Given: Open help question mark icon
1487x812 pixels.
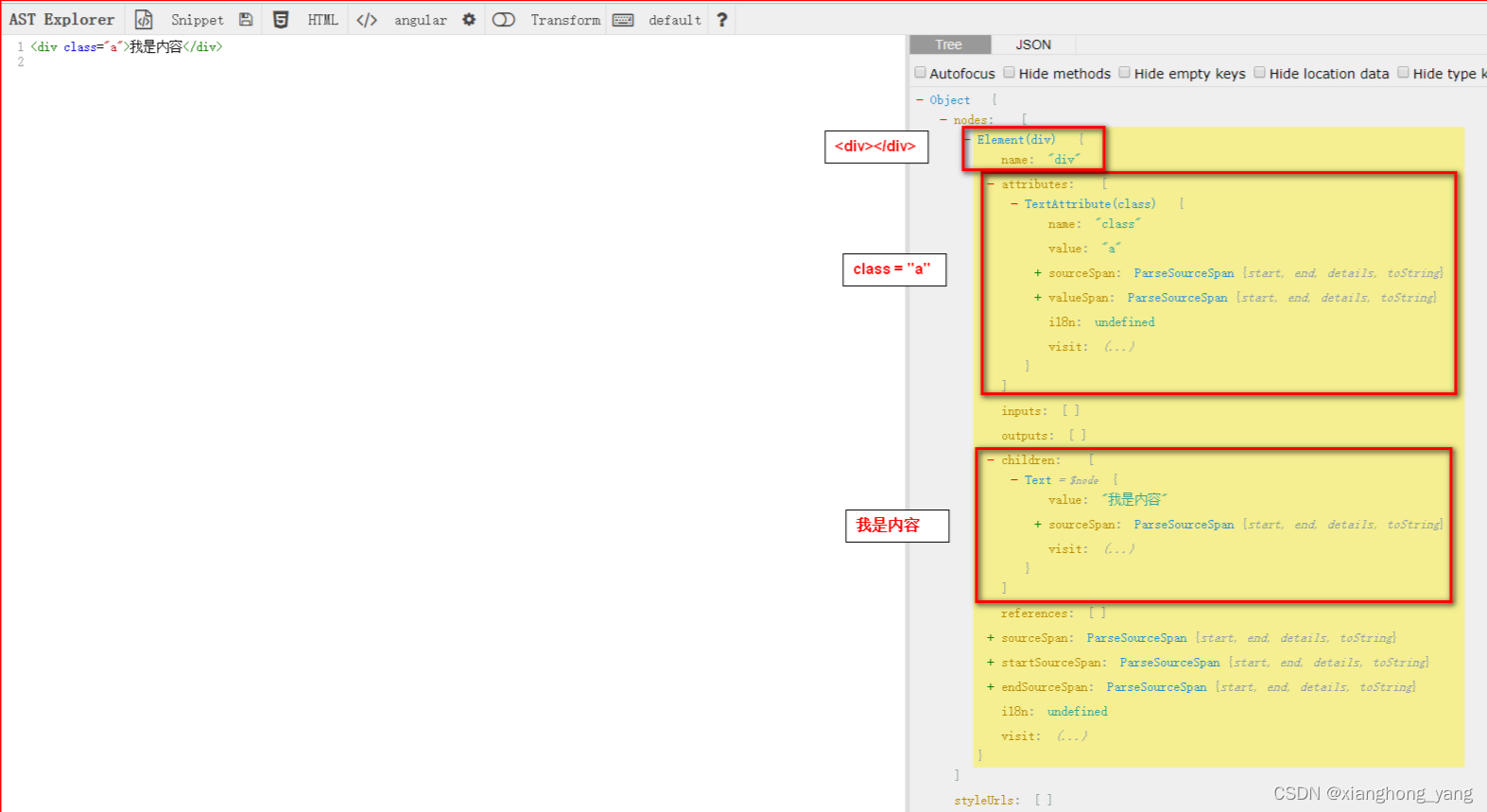Looking at the screenshot, I should pos(722,20).
